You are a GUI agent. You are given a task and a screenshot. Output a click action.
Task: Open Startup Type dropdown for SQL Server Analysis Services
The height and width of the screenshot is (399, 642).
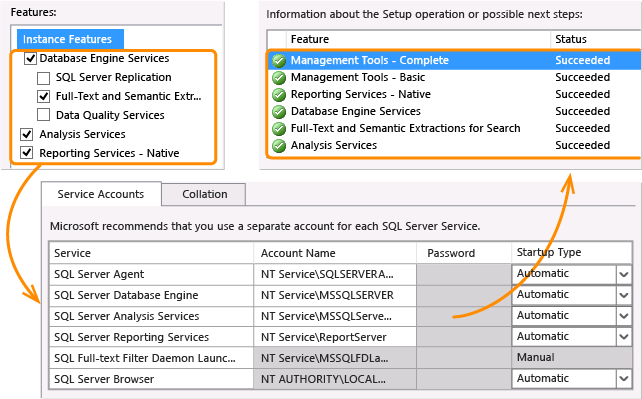624,316
